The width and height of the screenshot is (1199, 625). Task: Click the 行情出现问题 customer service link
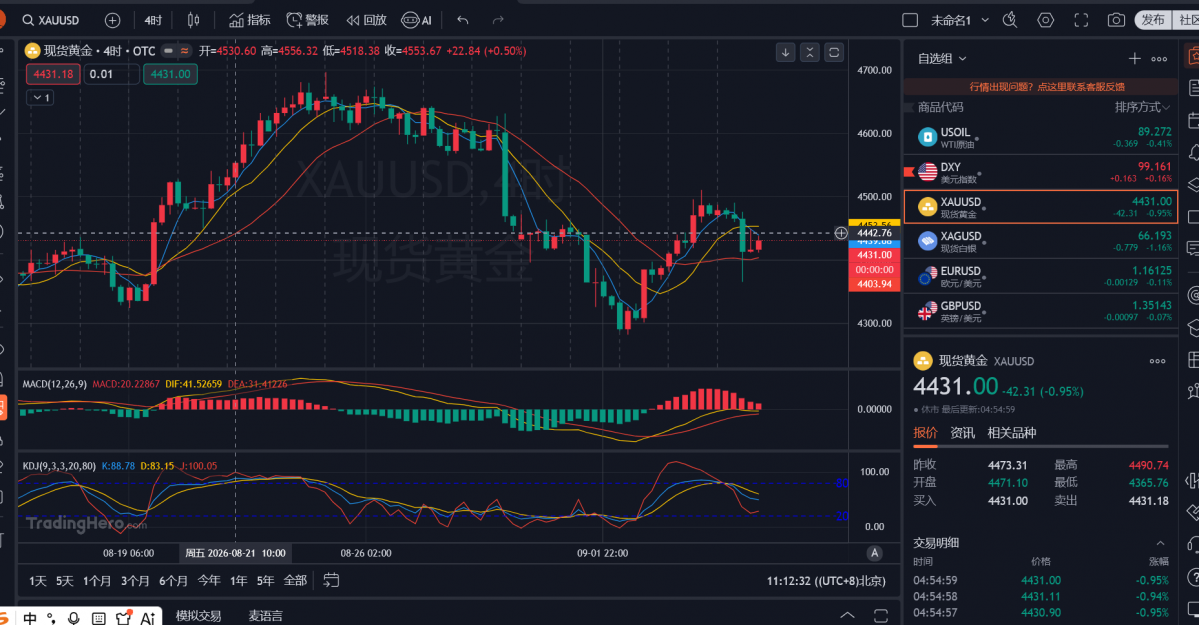click(x=1047, y=86)
